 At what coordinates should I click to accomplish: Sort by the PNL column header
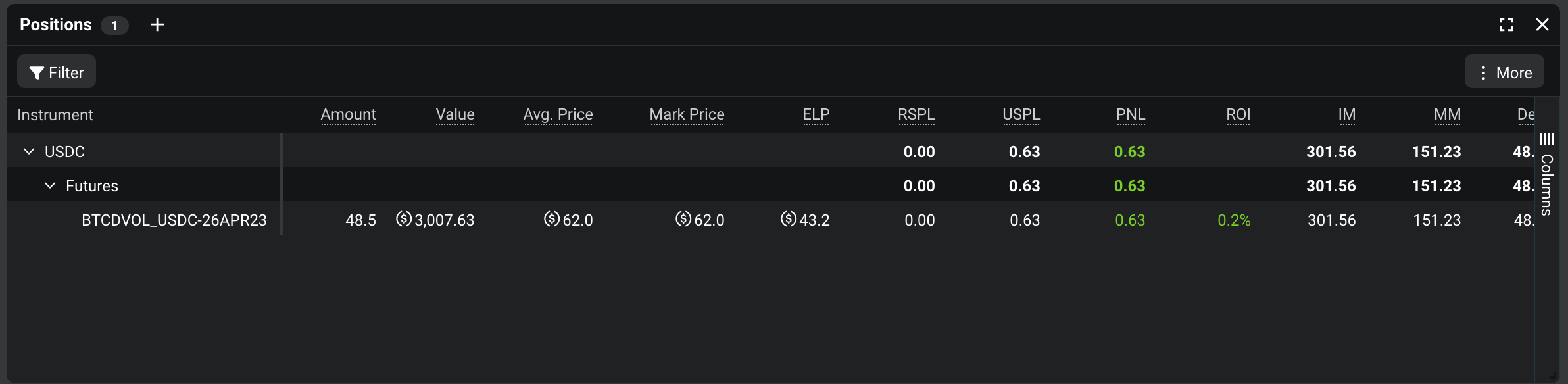[1131, 114]
